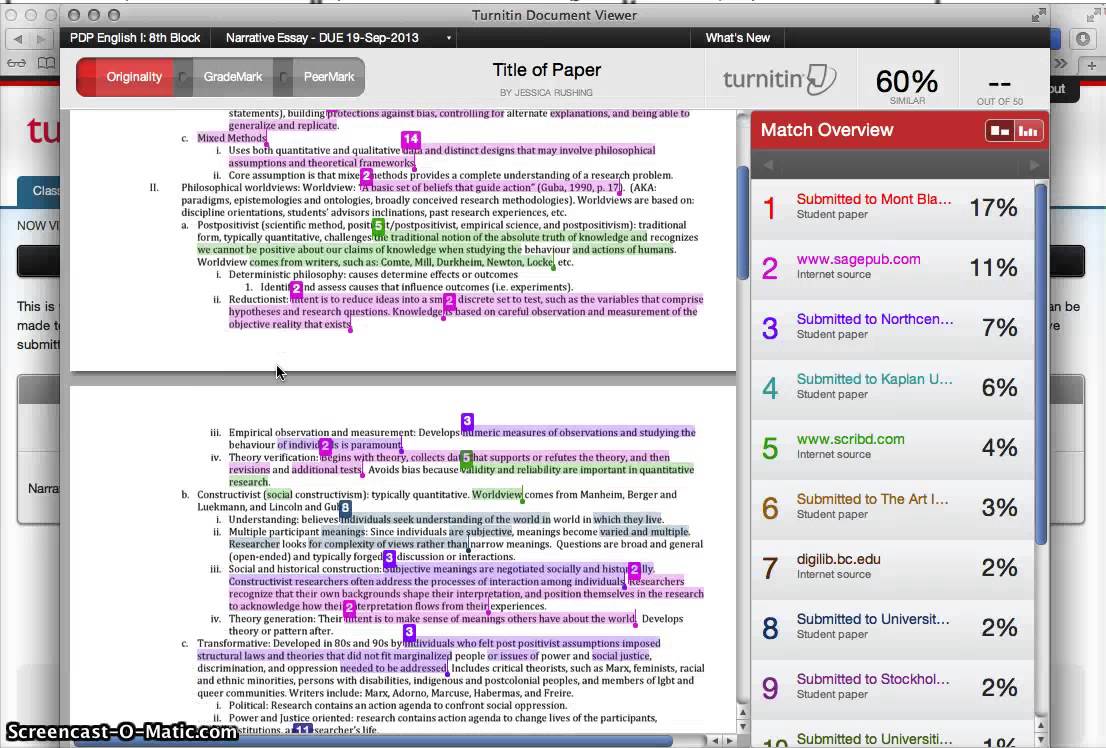The image size is (1106, 748).
Task: Click the turnitin logo in header
Action: point(779,80)
